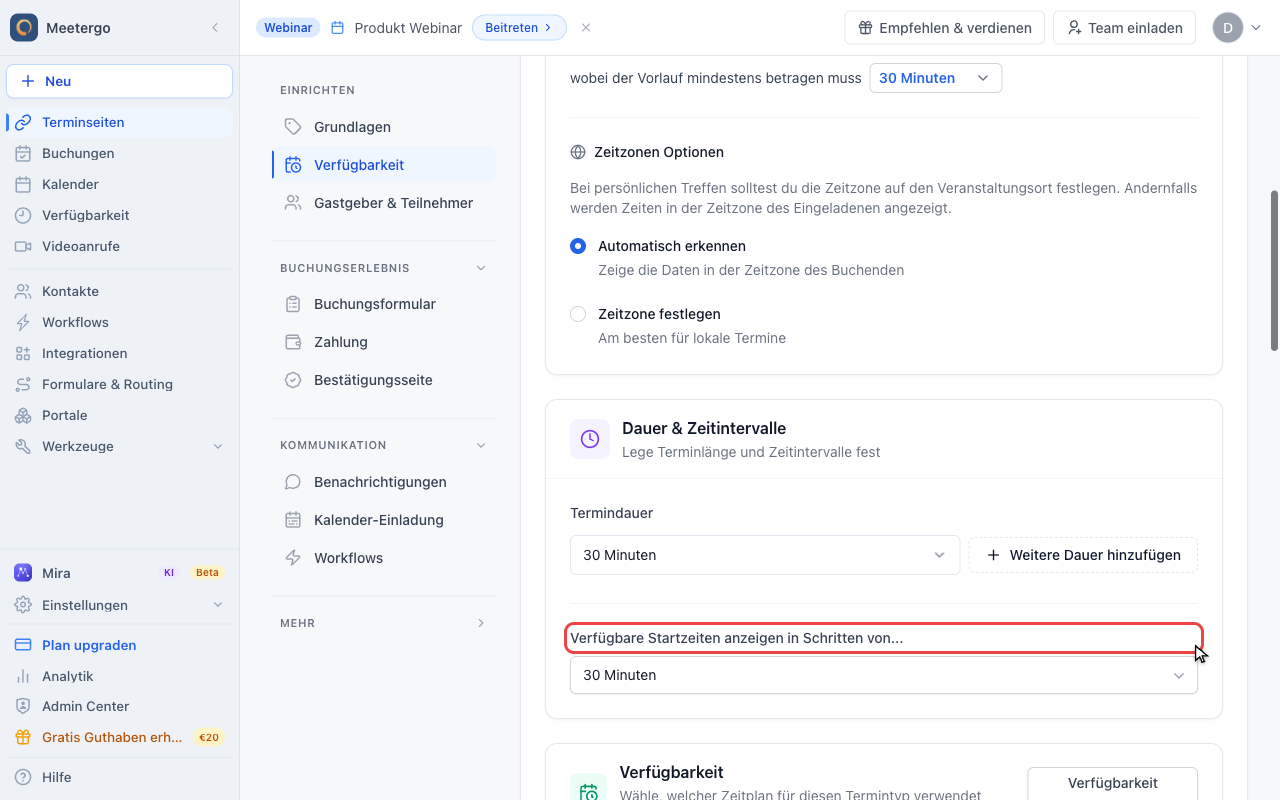Click the Workflows lightning icon in left sidebar
Viewport: 1280px width, 800px height.
click(x=23, y=322)
